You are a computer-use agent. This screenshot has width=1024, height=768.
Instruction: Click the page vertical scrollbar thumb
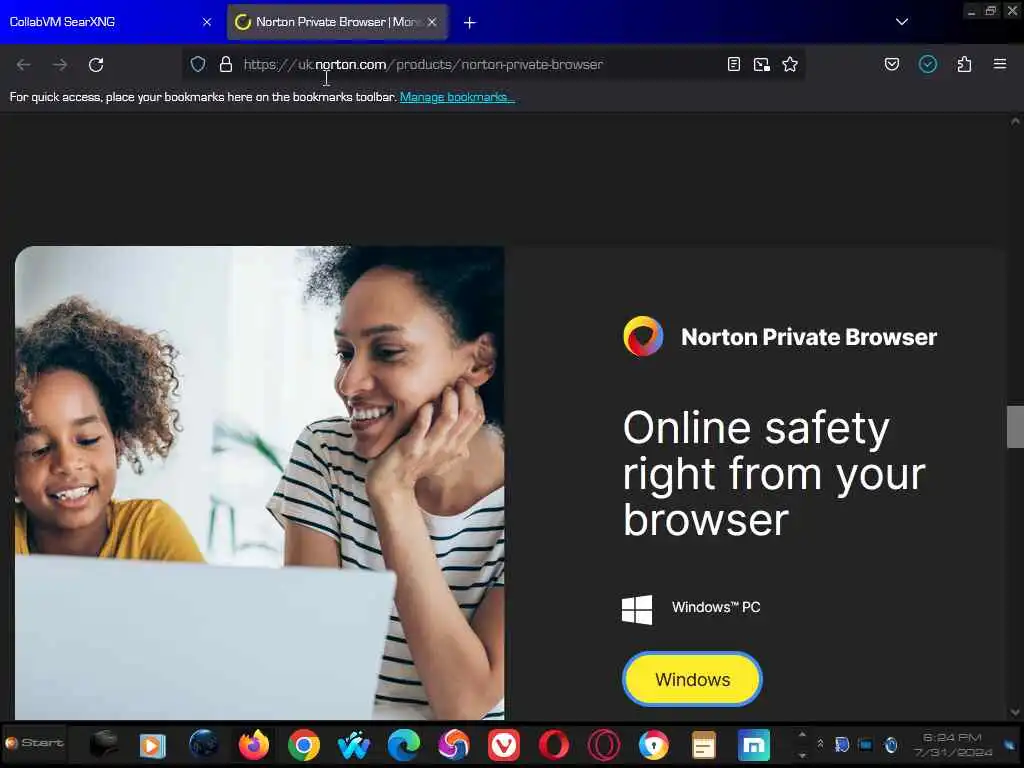(x=1015, y=427)
